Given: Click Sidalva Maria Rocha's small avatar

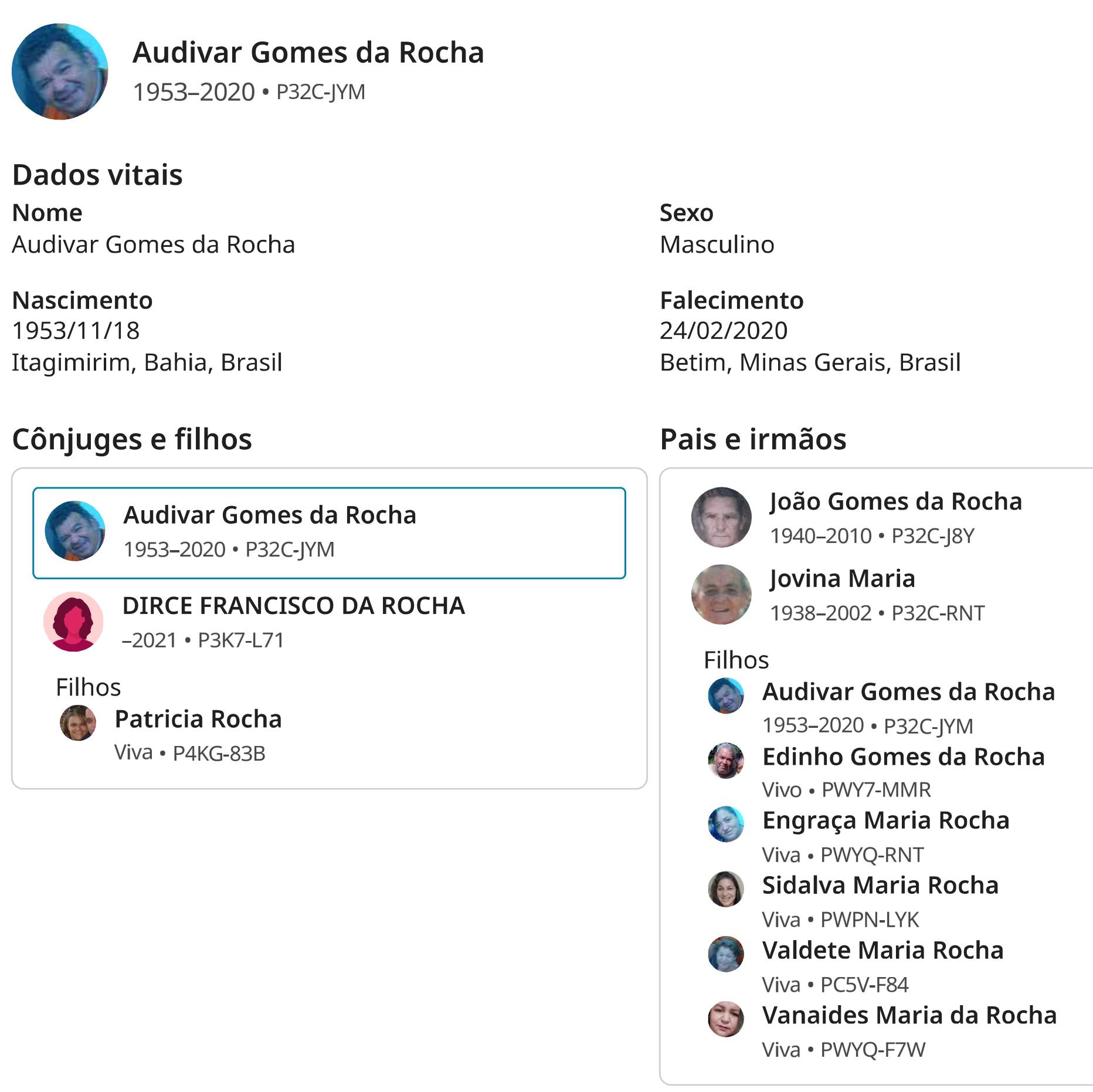Looking at the screenshot, I should click(726, 889).
